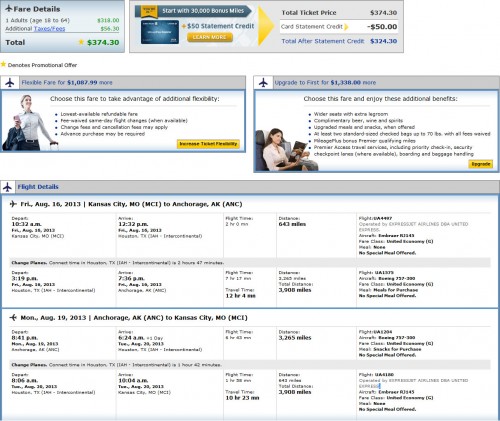Open the Taxes/Fees link

click(x=49, y=29)
